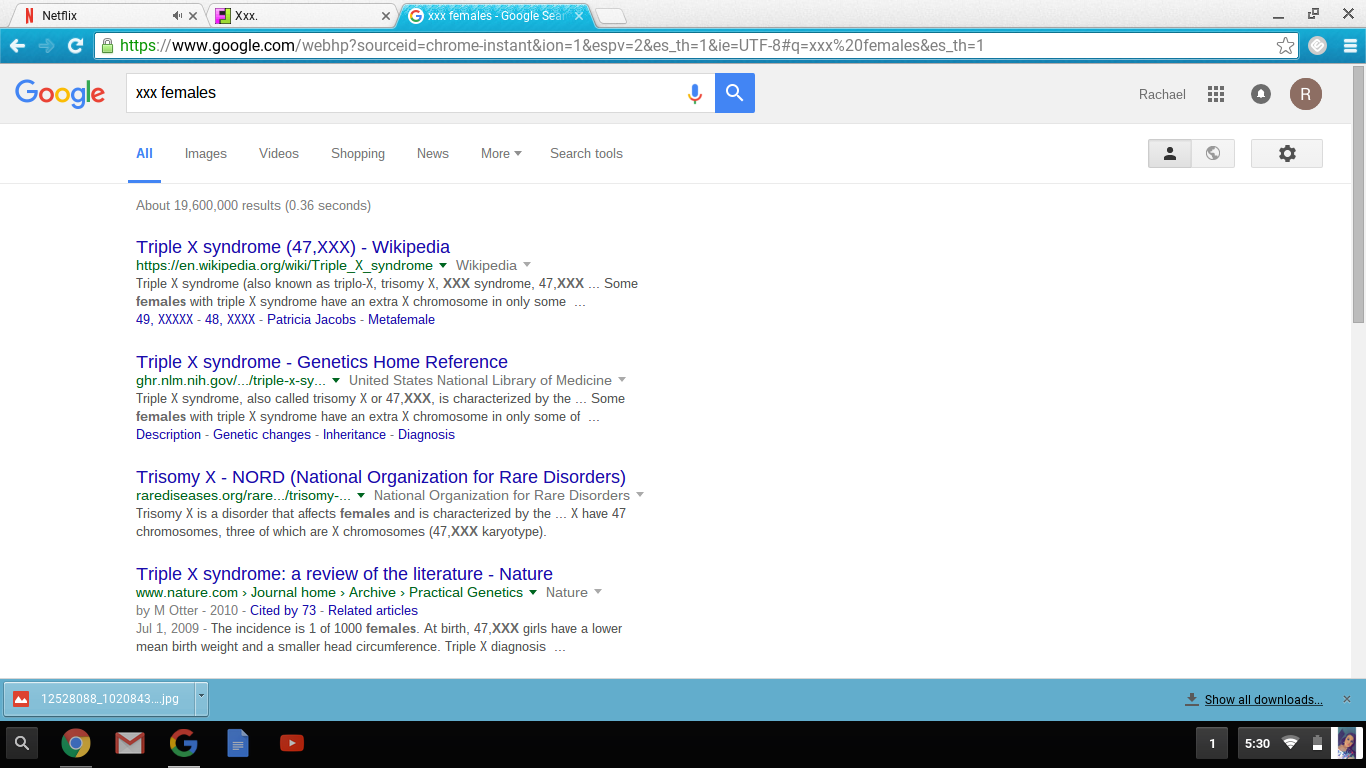Bookmark page with the star icon
This screenshot has width=1366, height=768.
pyautogui.click(x=1285, y=46)
